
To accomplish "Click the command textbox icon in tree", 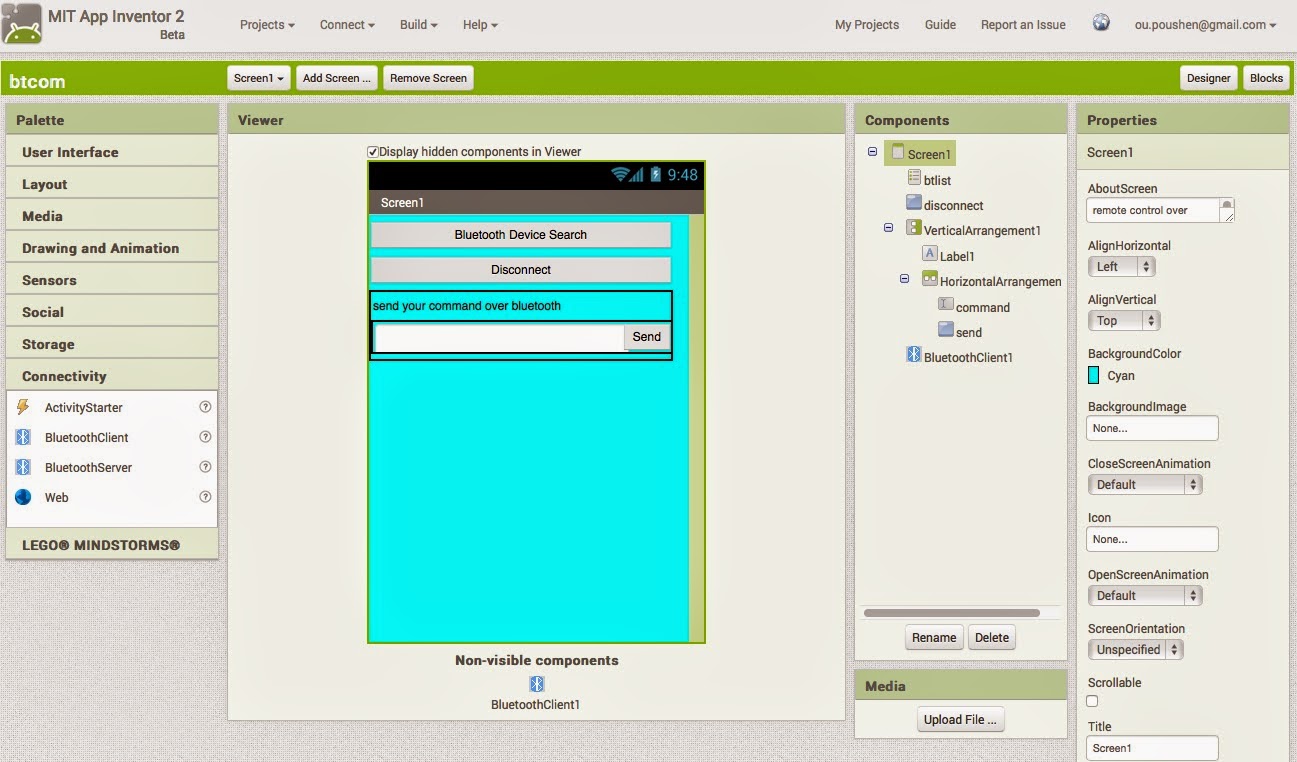I will (945, 304).
